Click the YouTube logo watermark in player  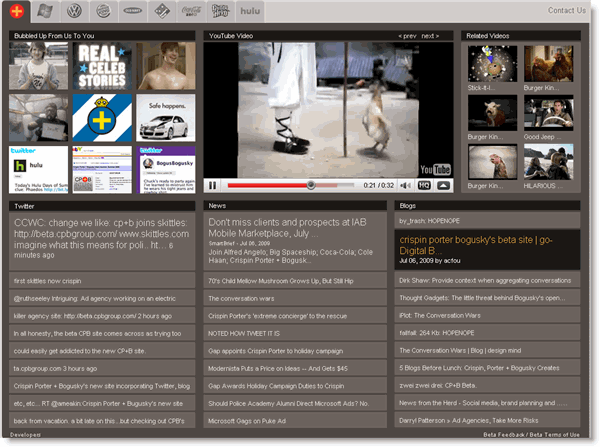tap(435, 170)
